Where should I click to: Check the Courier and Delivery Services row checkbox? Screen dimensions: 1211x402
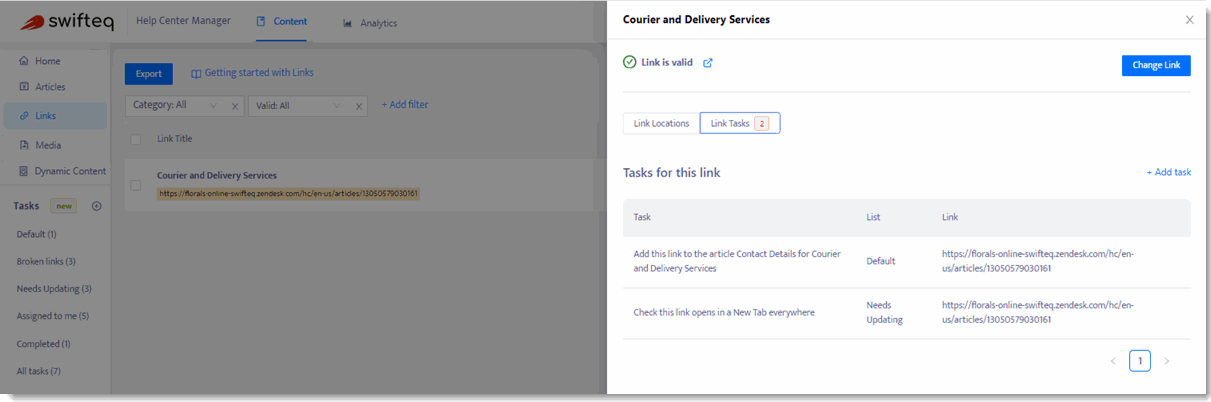coord(135,185)
